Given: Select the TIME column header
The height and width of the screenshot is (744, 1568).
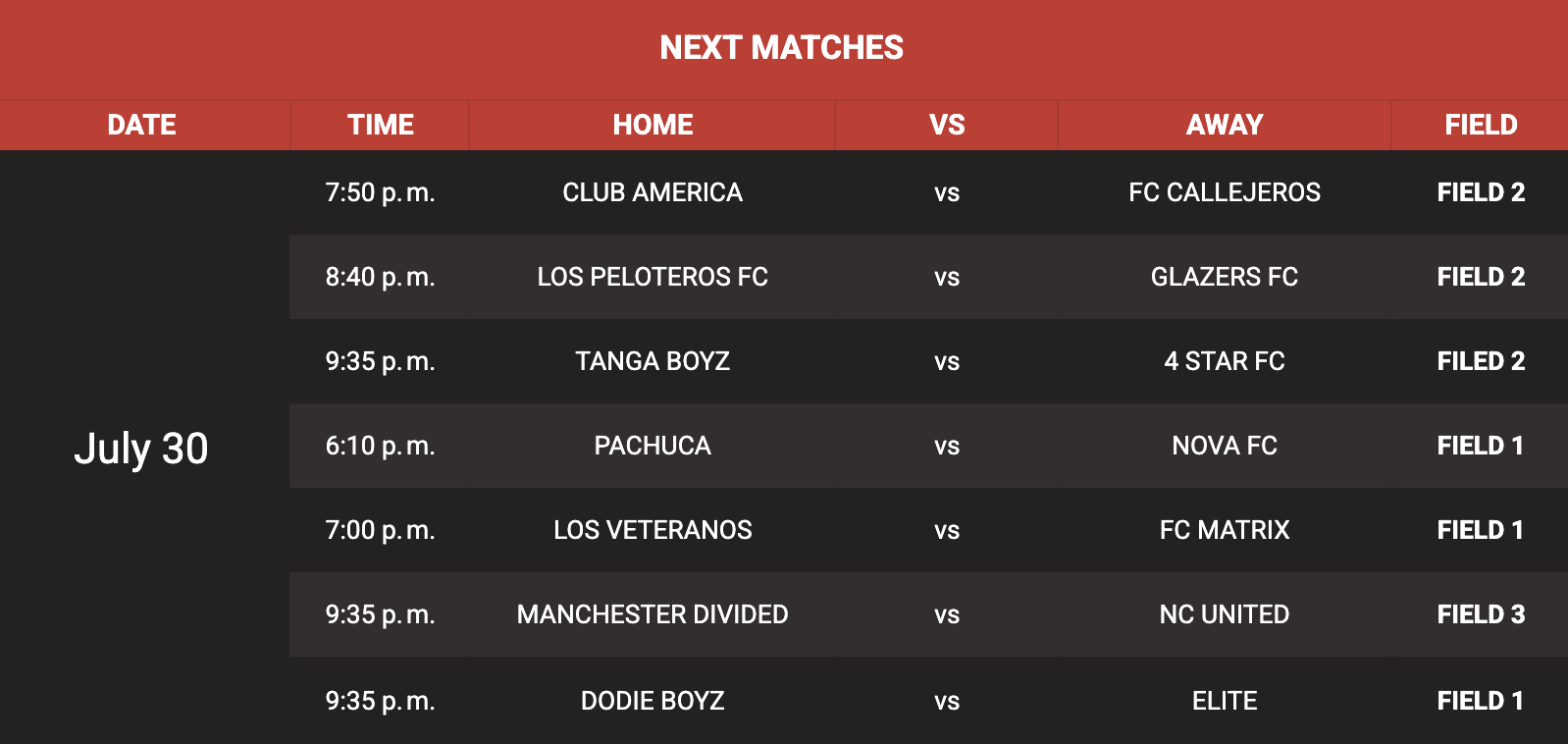Looking at the screenshot, I should click(381, 125).
